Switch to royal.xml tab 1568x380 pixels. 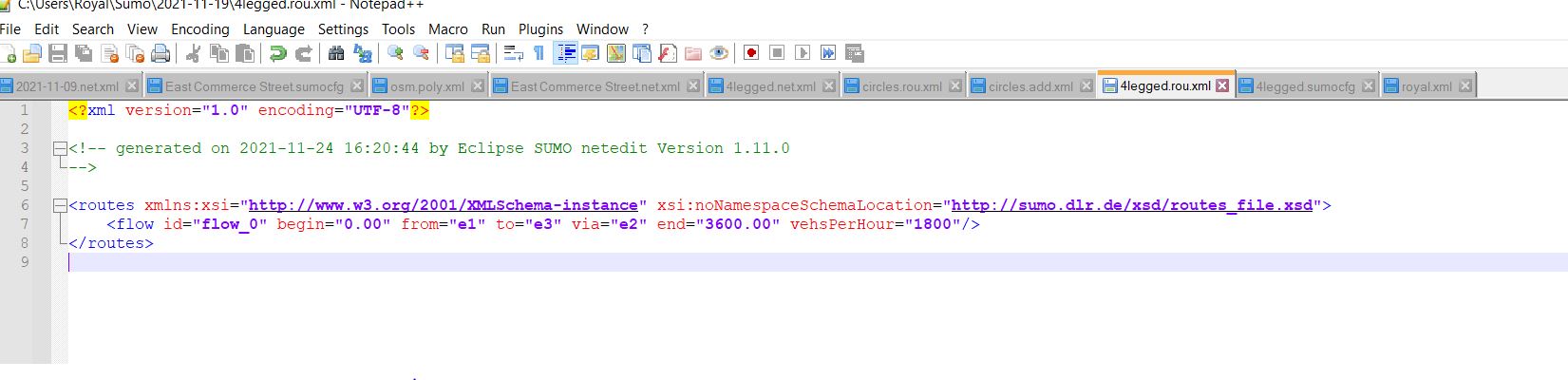point(1426,85)
